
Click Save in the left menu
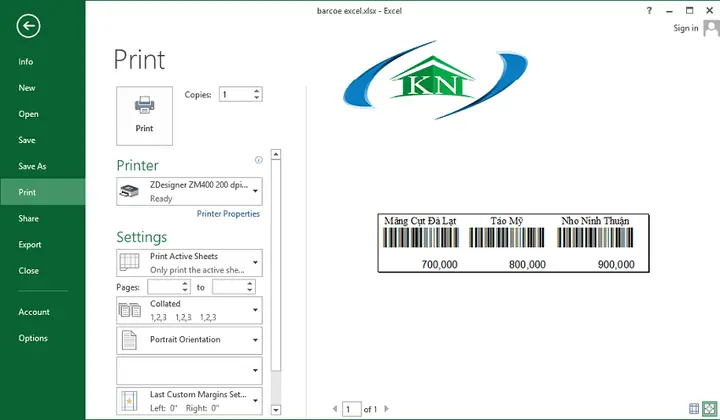(x=27, y=140)
